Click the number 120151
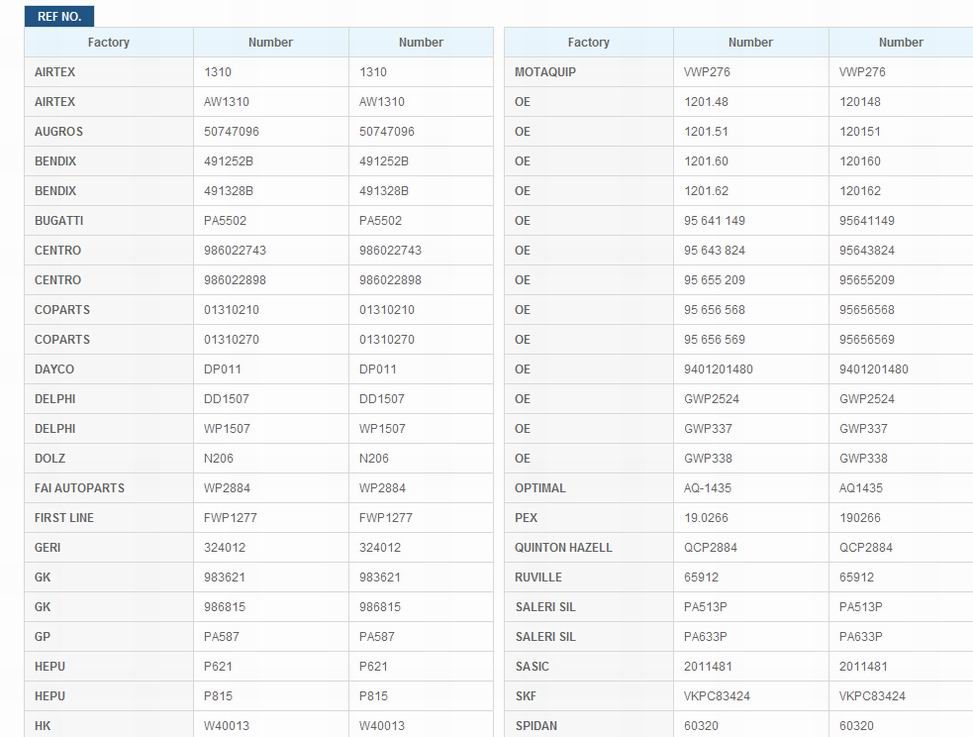The image size is (973, 737). pos(859,132)
